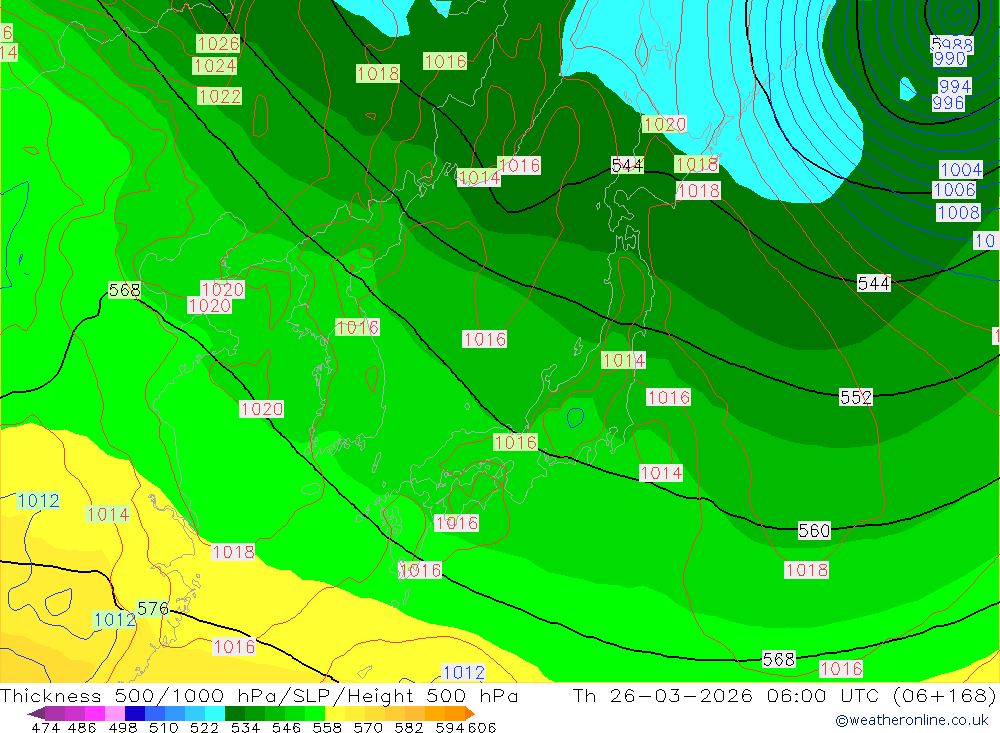Click the 1026 isobar label
Viewport: 1000px width, 733px height.
coord(218,43)
